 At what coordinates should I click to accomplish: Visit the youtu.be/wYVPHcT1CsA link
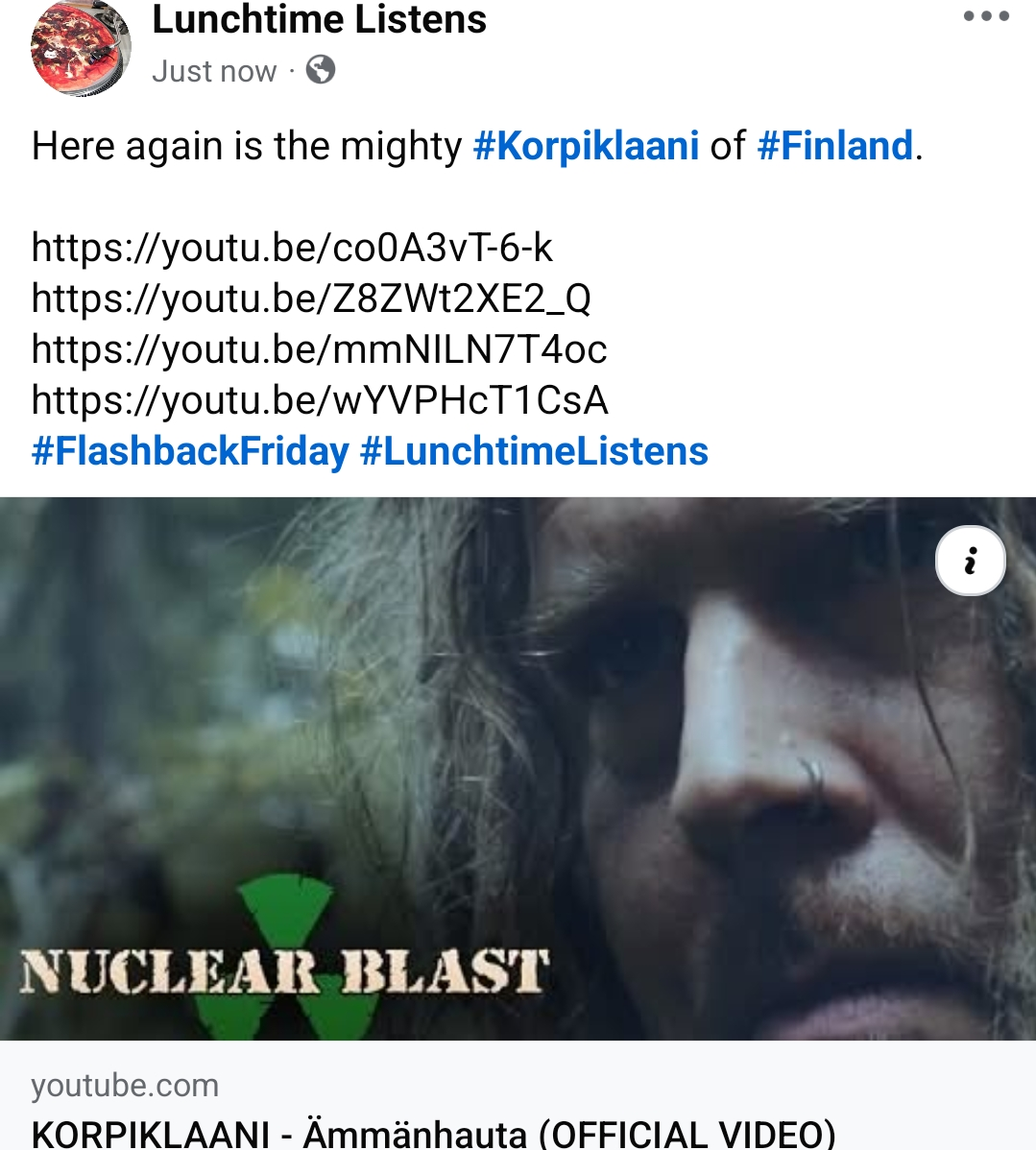320,400
